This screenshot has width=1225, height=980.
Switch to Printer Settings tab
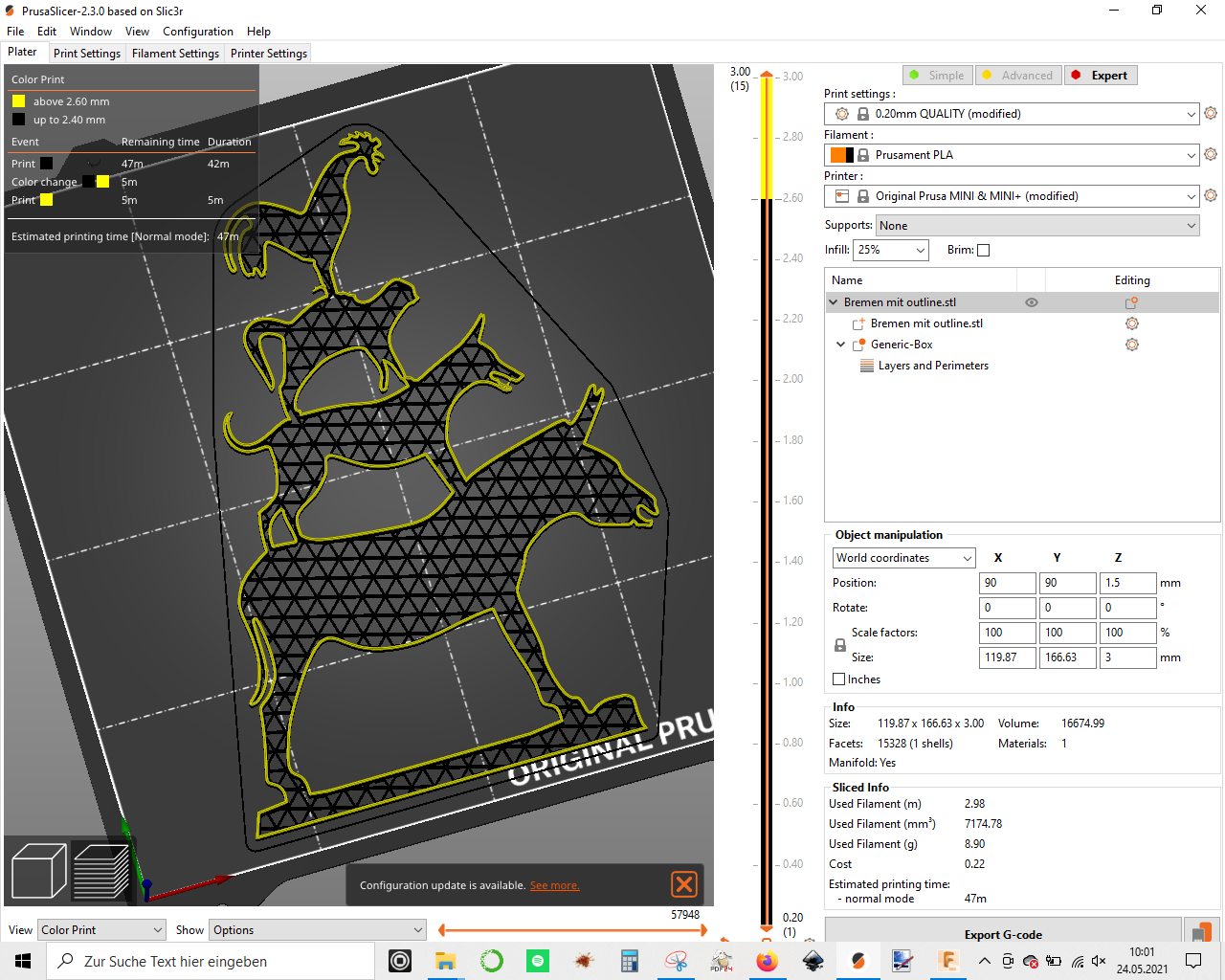(269, 54)
